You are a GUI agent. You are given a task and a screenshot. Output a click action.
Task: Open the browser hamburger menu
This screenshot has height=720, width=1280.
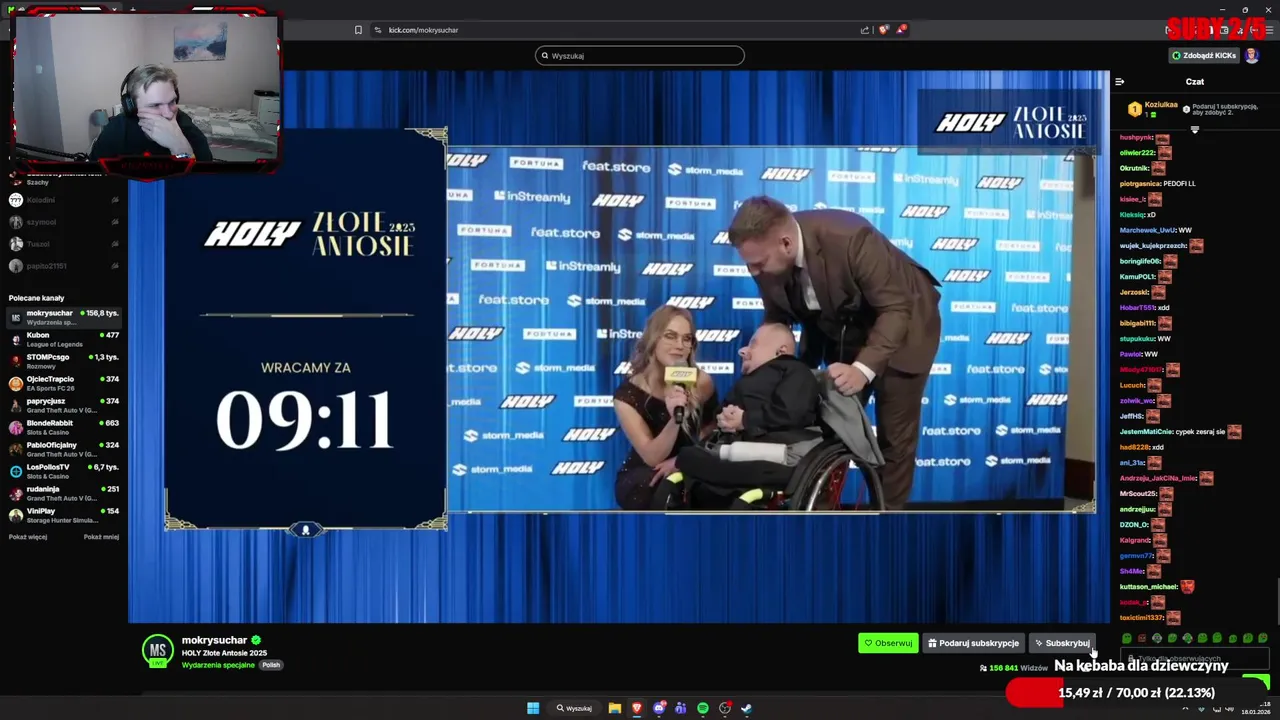1268,30
